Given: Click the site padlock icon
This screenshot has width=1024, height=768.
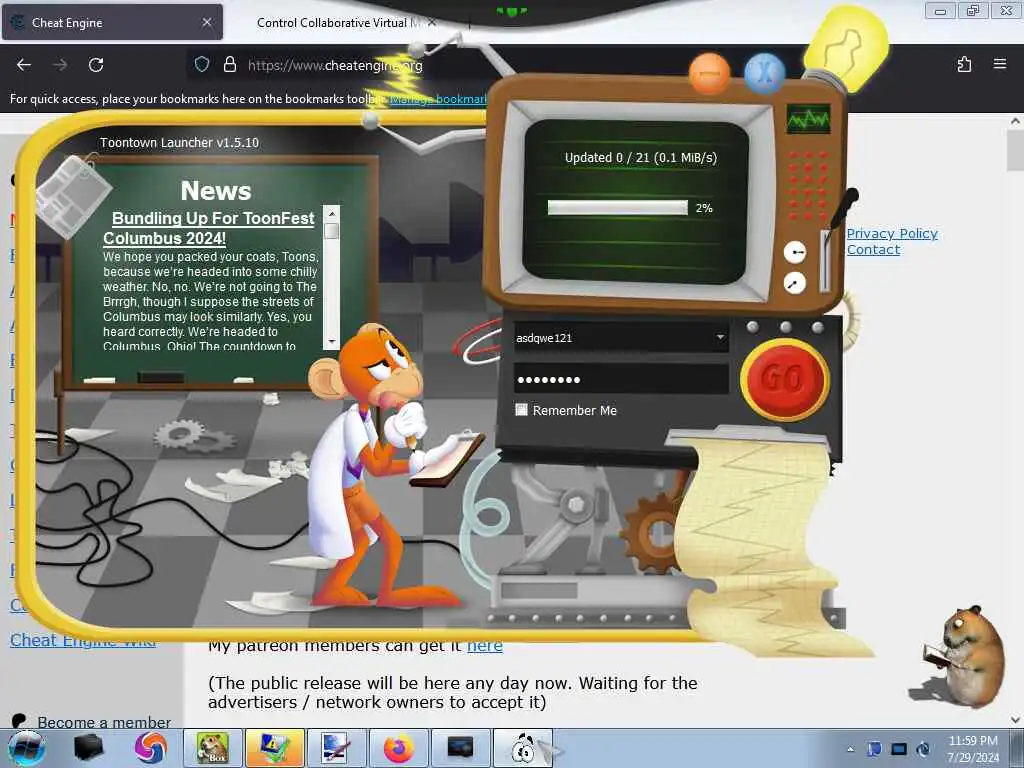Looking at the screenshot, I should click(229, 64).
